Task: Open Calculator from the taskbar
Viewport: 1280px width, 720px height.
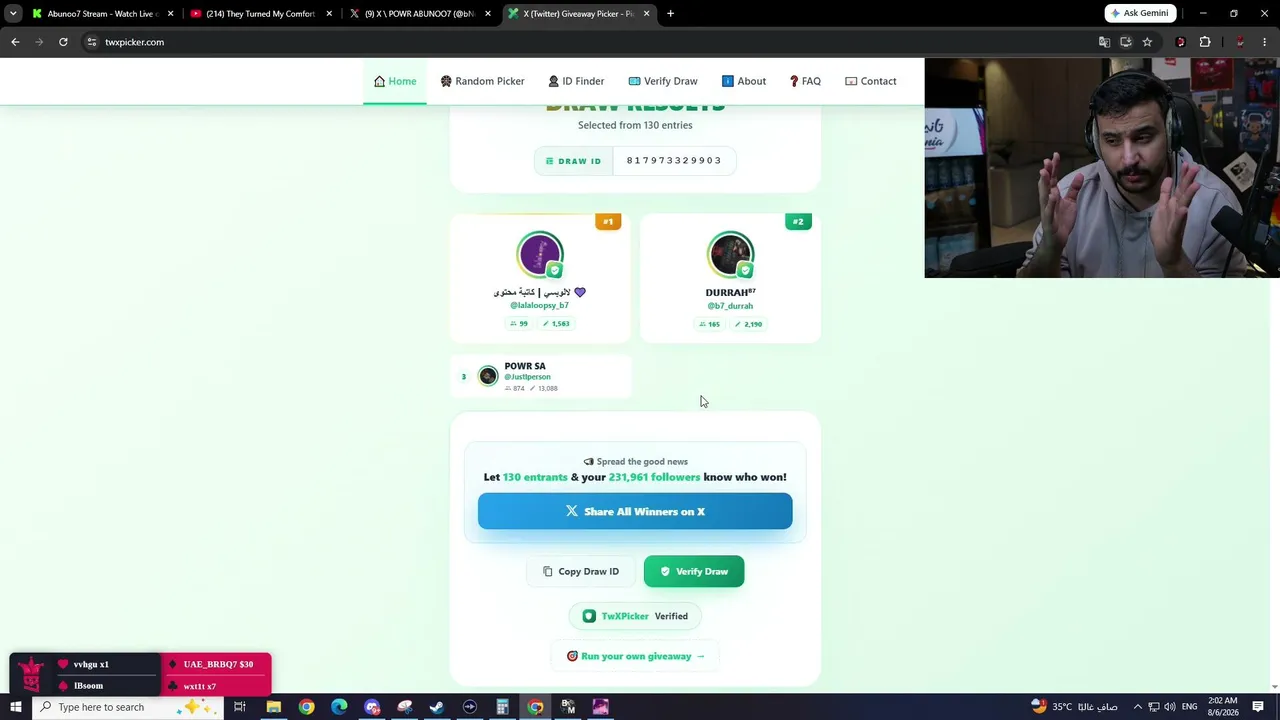Action: [x=502, y=707]
